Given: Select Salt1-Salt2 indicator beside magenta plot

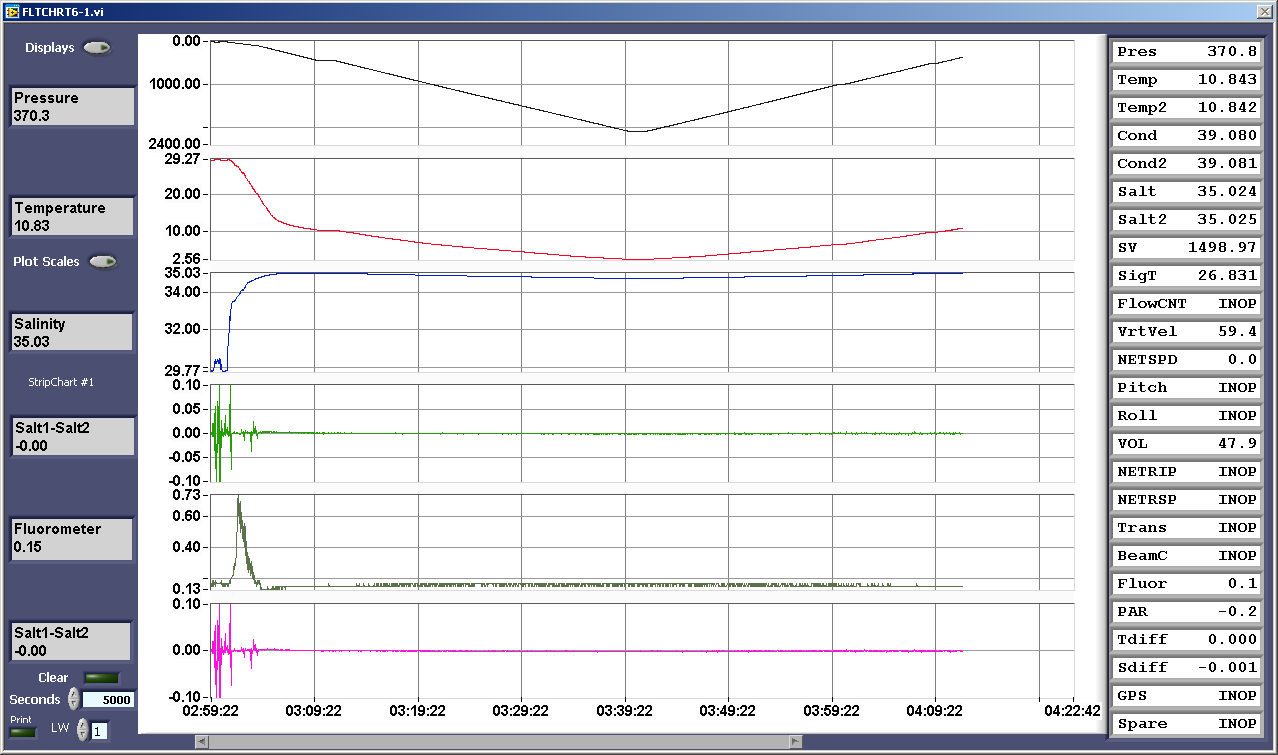Looking at the screenshot, I should coord(72,641).
